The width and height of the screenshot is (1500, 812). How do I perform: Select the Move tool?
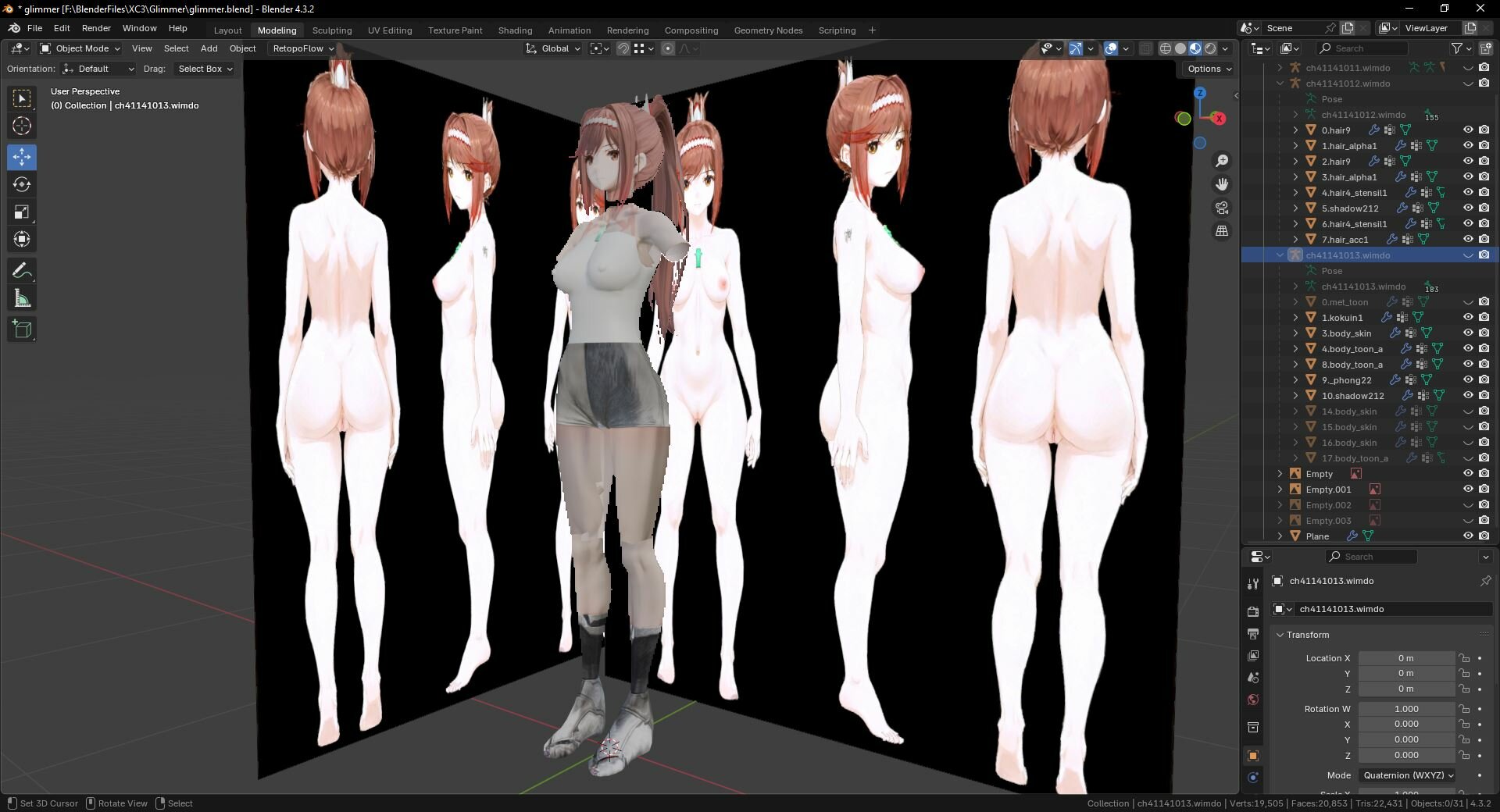(22, 157)
